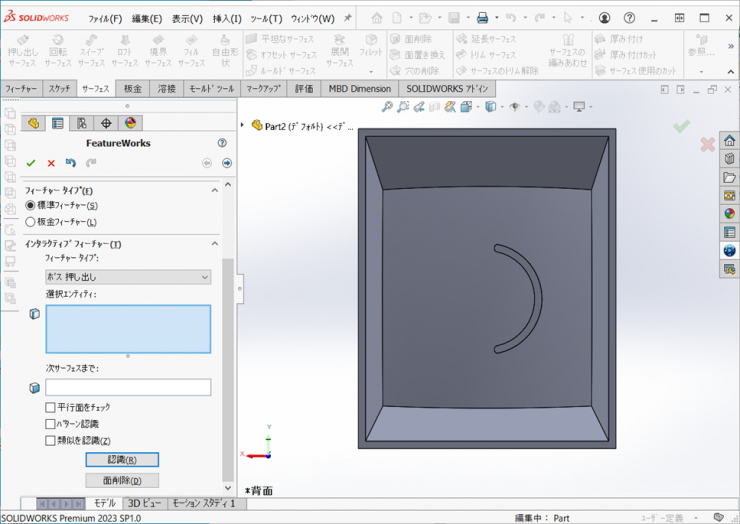Open the Appearances task pane icon
The width and height of the screenshot is (740, 524).
click(x=729, y=213)
